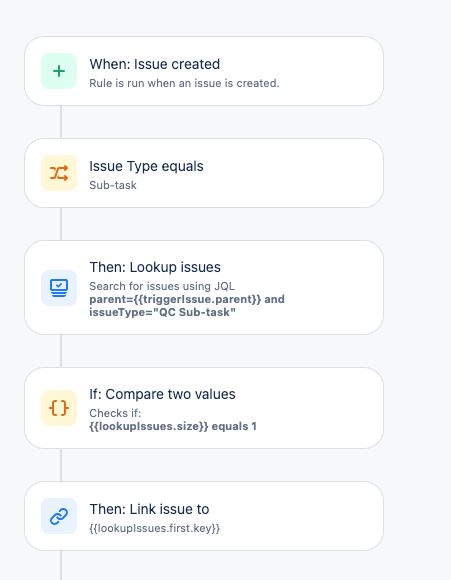Open the 'Then: Link issue to' title
Viewport: 451px width, 580px height.
[149, 509]
